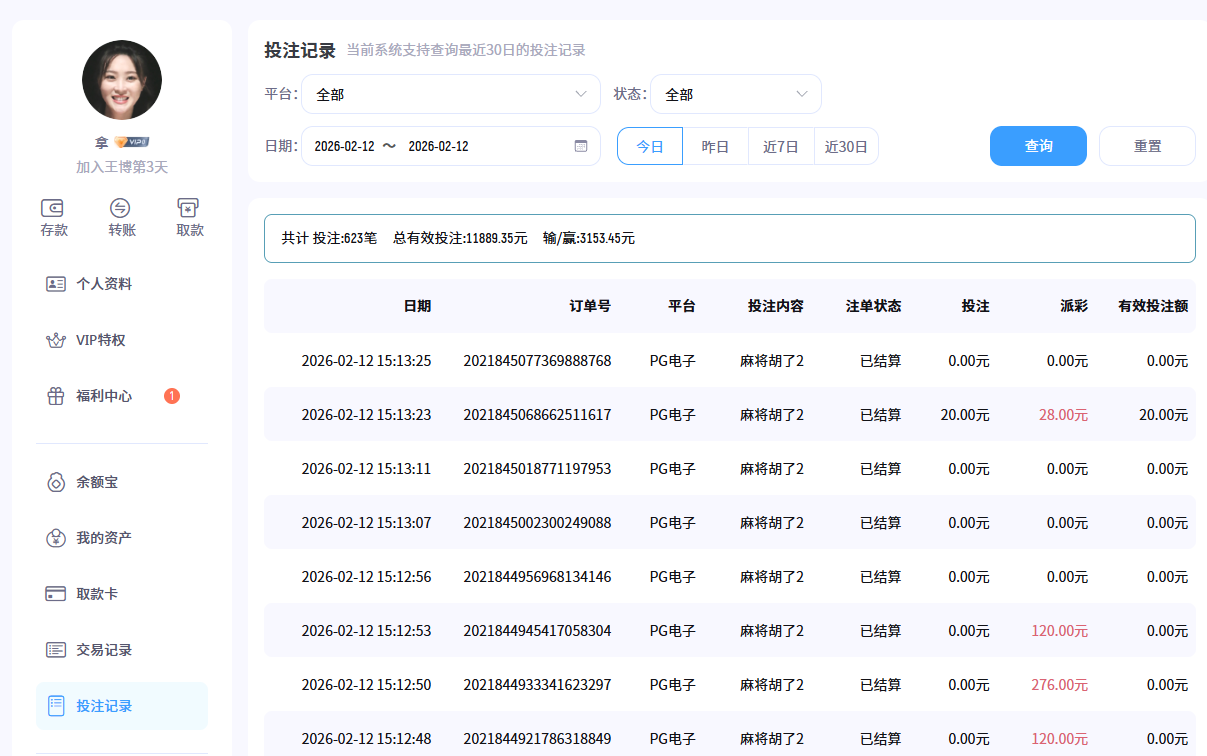The image size is (1207, 756).
Task: Check the 福利中心 with notification badge
Action: pyautogui.click(x=104, y=396)
